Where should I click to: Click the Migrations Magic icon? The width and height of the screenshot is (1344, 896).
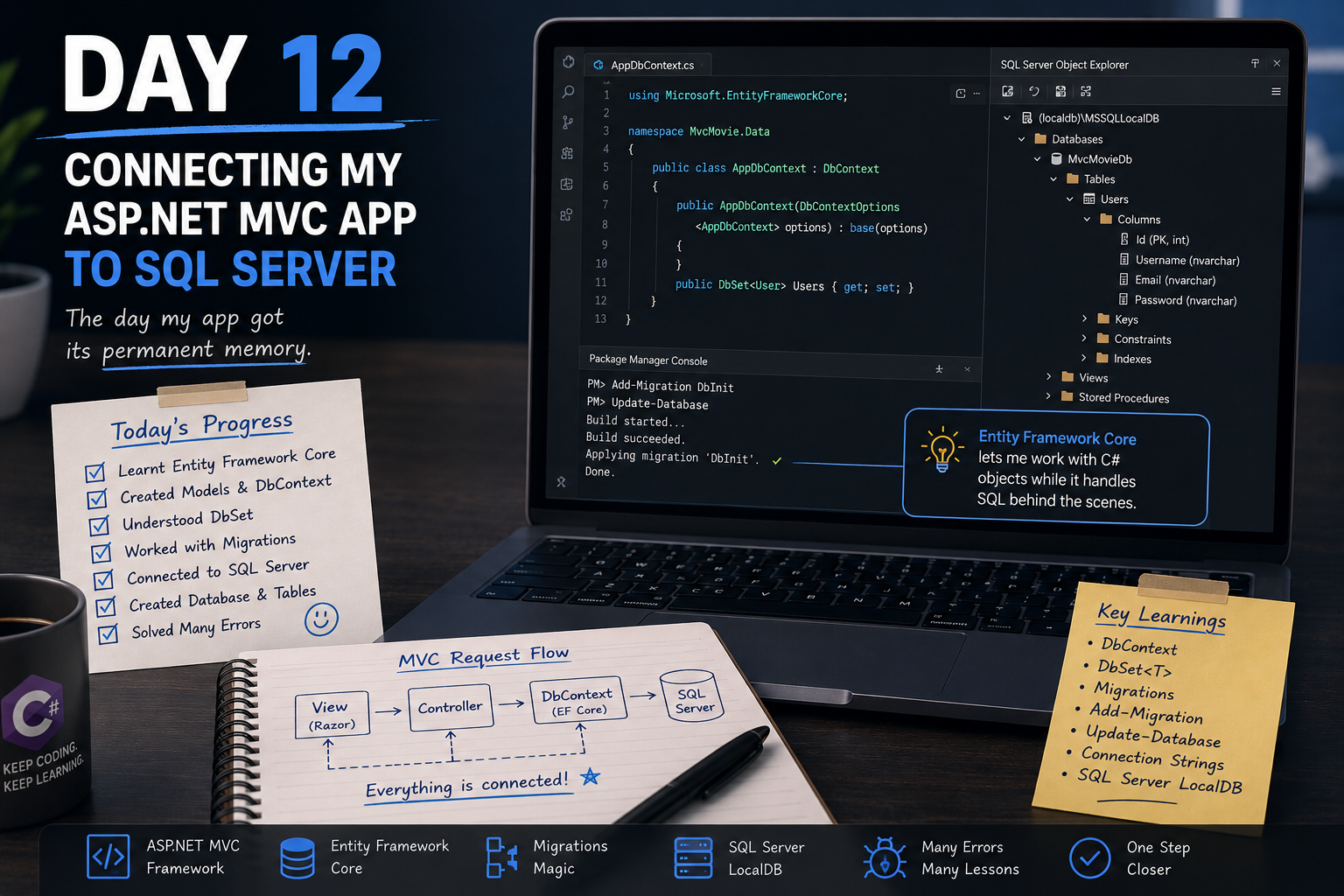tap(502, 857)
